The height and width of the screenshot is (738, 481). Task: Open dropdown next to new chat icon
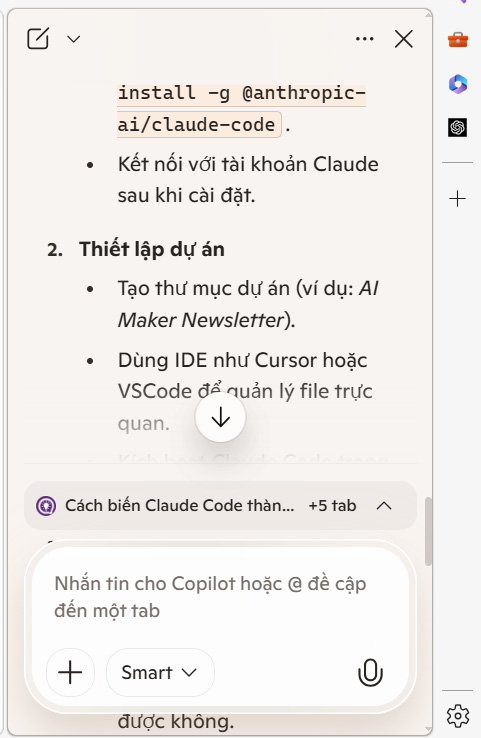tap(73, 39)
